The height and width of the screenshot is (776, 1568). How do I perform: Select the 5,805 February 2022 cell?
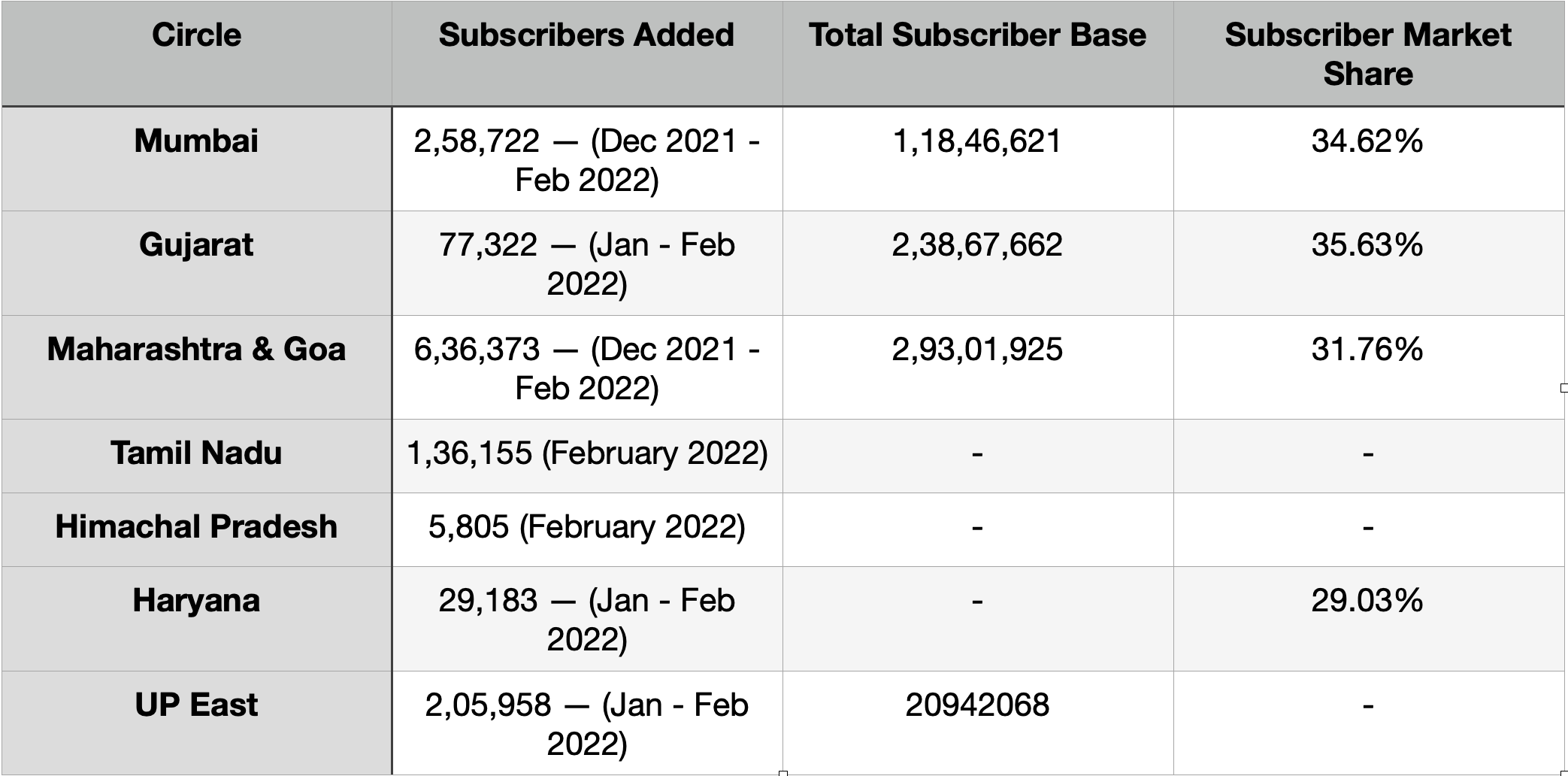click(x=587, y=529)
